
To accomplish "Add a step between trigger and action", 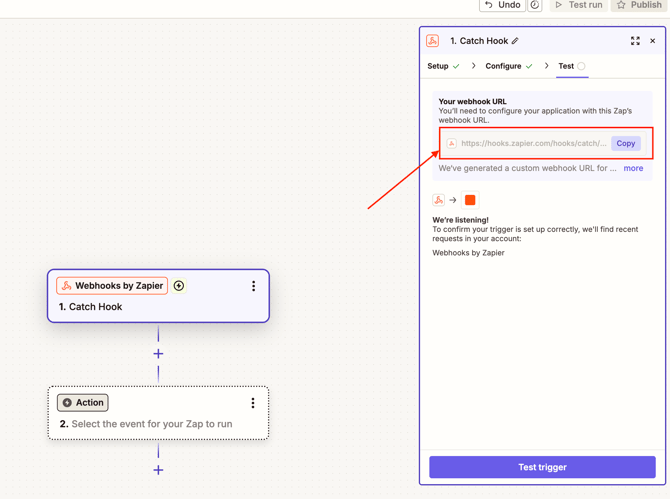I will click(x=158, y=354).
